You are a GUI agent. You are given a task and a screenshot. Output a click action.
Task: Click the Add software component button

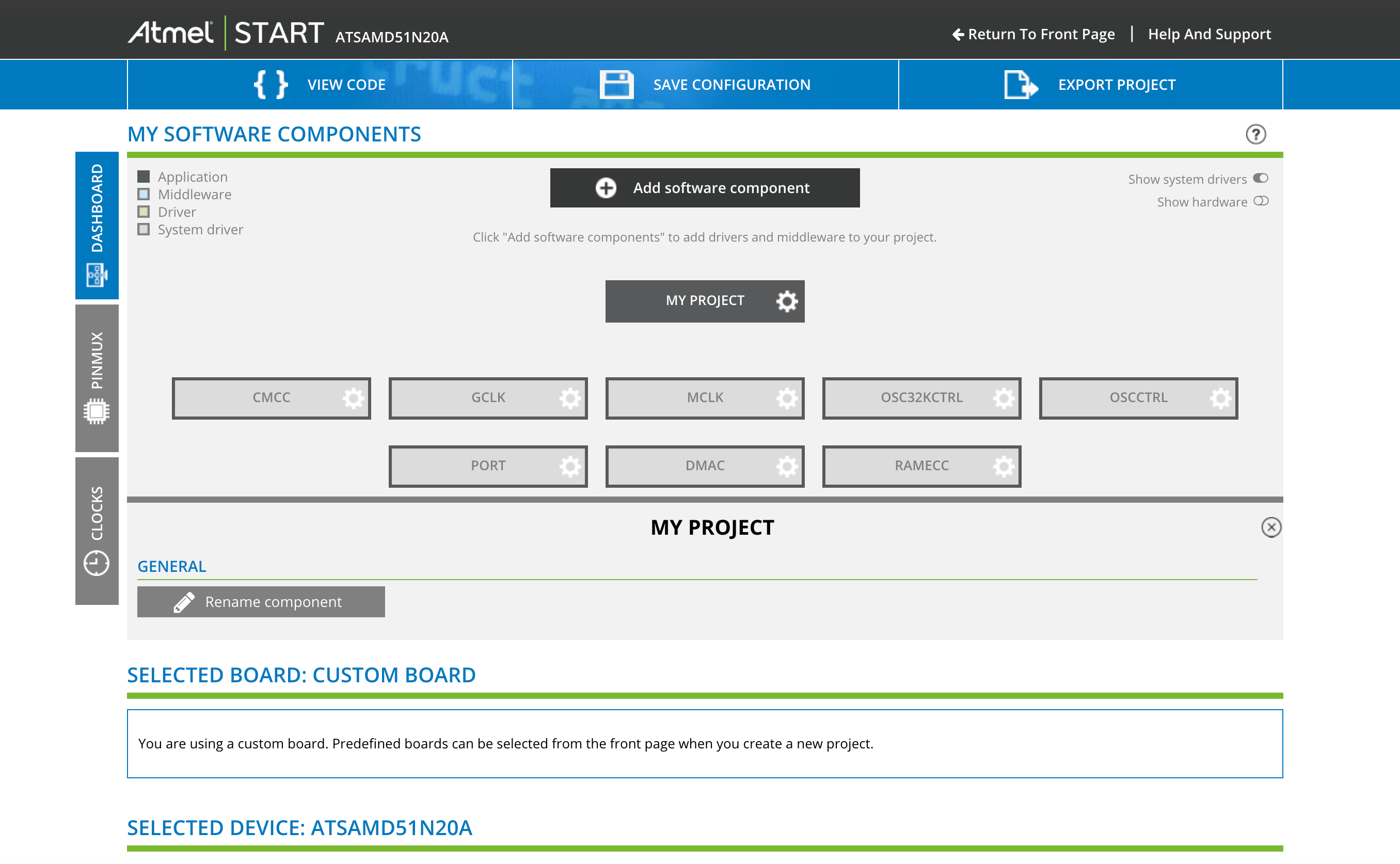[705, 188]
